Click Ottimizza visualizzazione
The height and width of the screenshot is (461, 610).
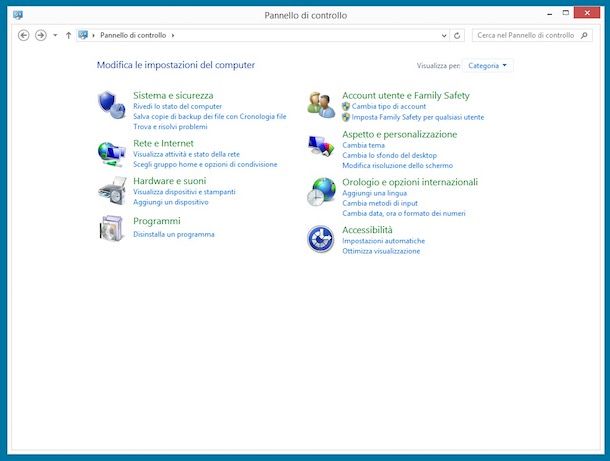381,251
